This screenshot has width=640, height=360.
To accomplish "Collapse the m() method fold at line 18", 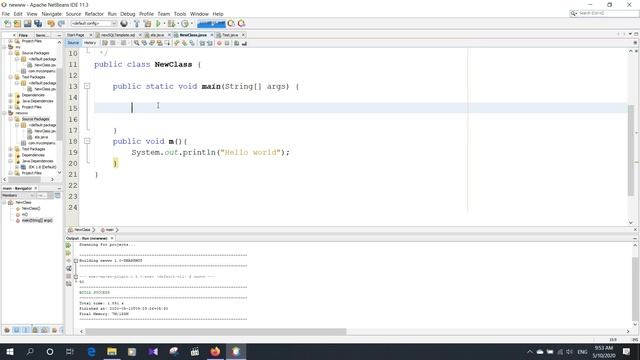I will tap(87, 141).
